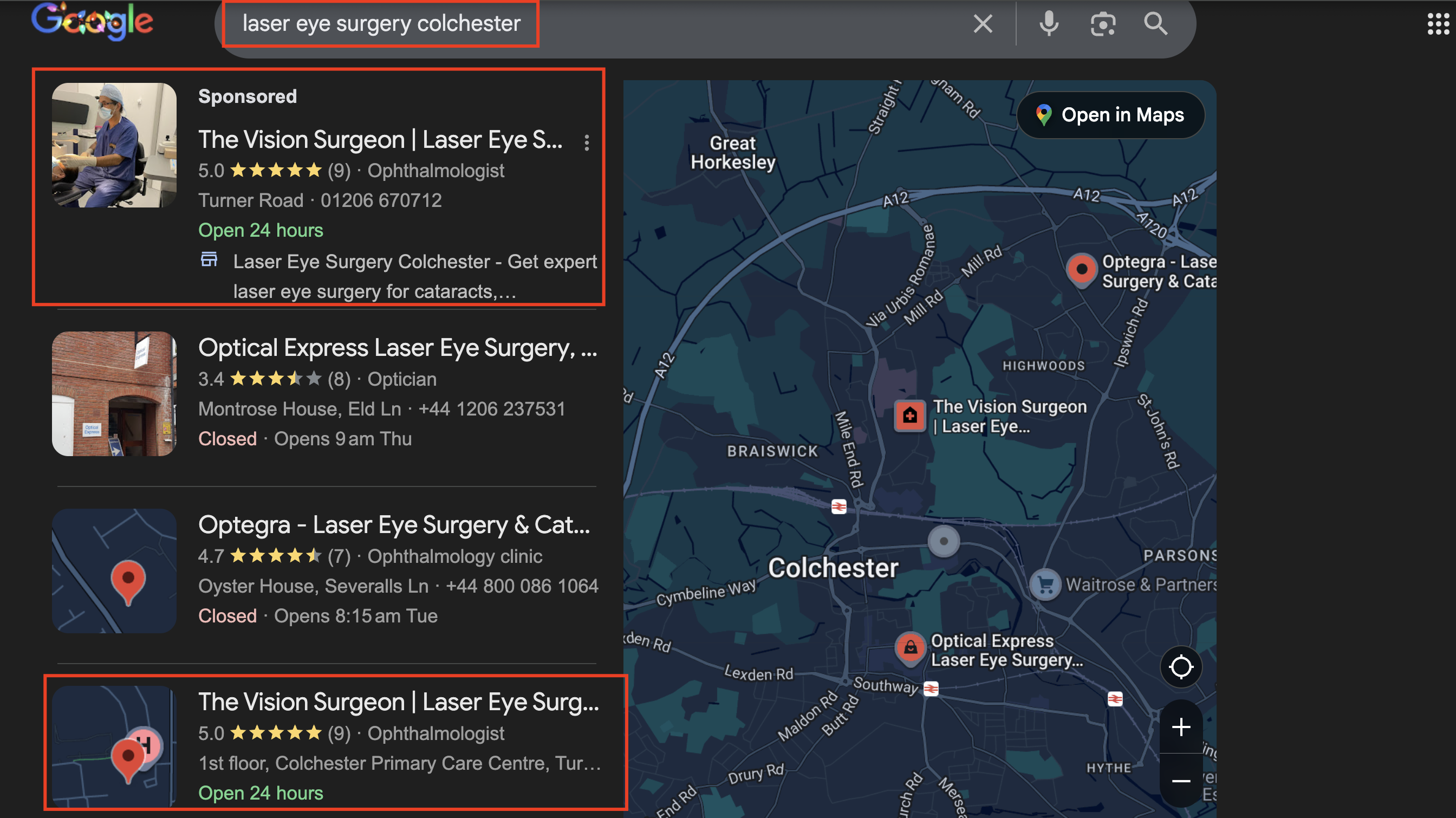Image resolution: width=1456 pixels, height=818 pixels.
Task: Open sponsored The Vision Surgeon listing title
Action: tap(380, 140)
